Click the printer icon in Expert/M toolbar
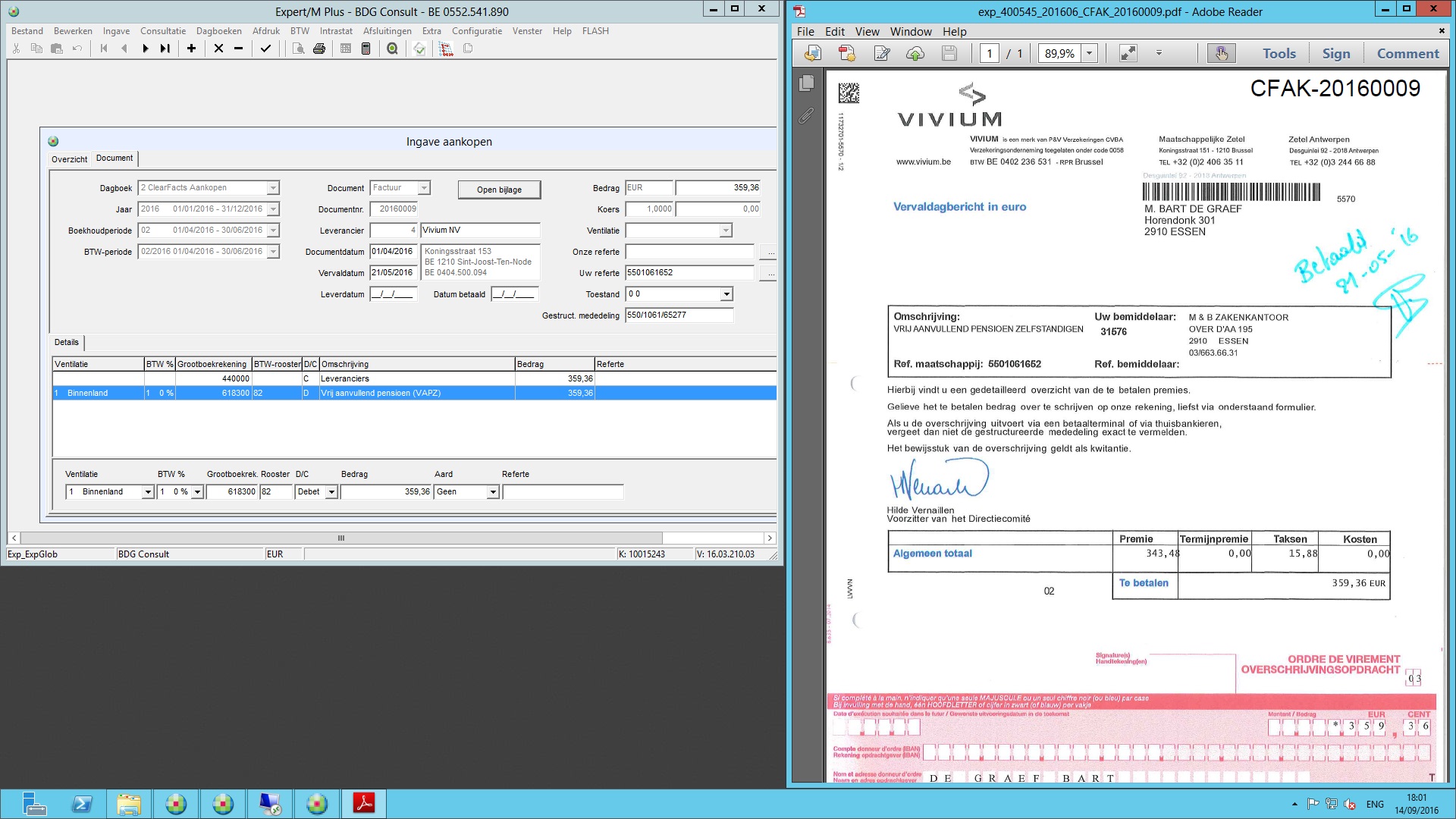 point(319,49)
